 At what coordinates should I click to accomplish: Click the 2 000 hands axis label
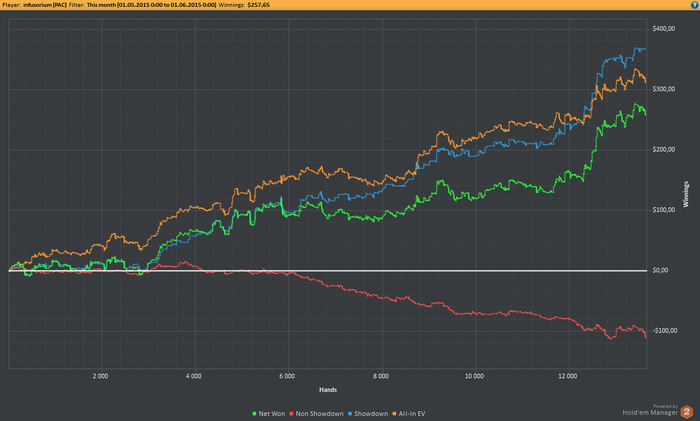(100, 376)
